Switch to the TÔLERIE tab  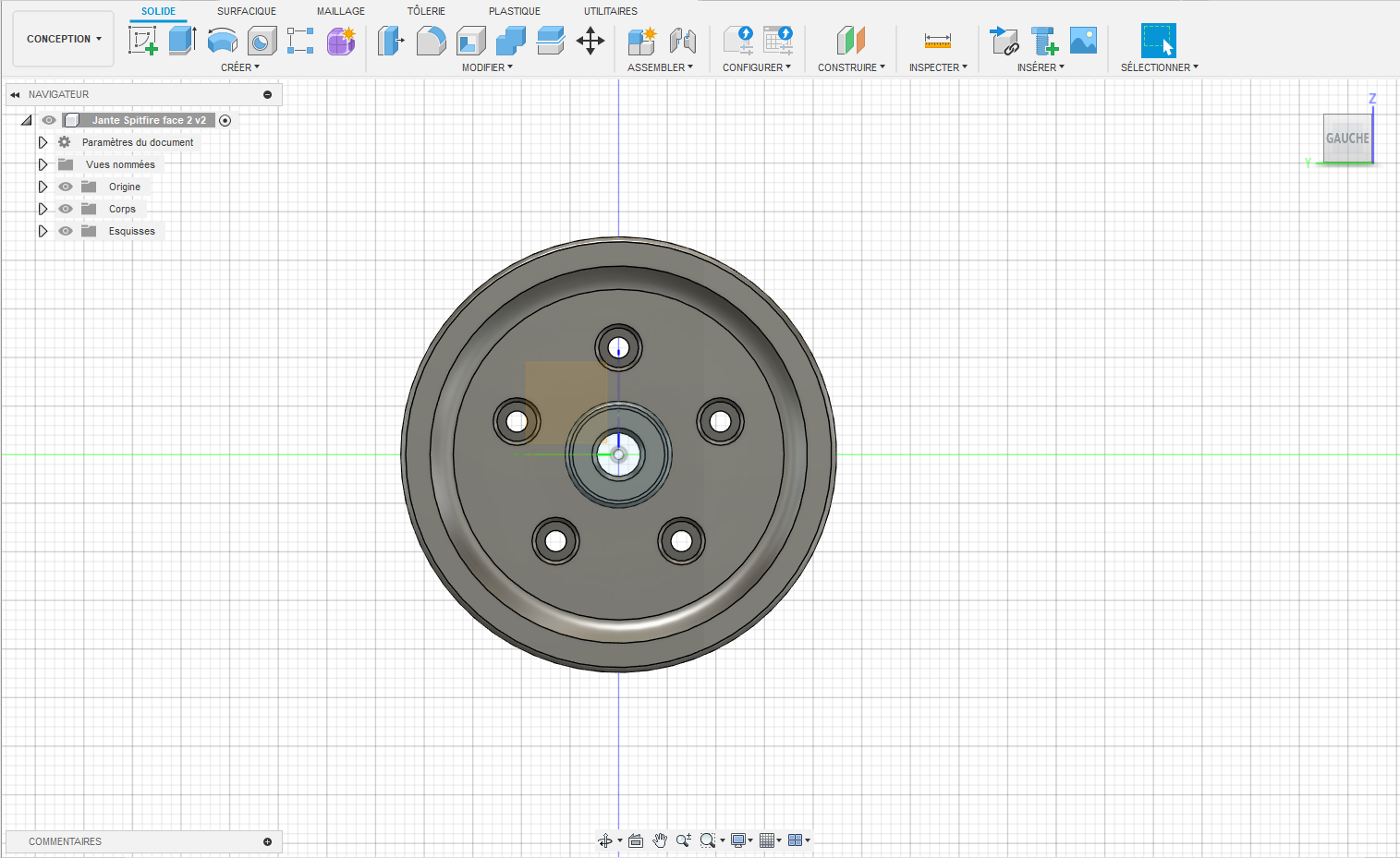(426, 11)
